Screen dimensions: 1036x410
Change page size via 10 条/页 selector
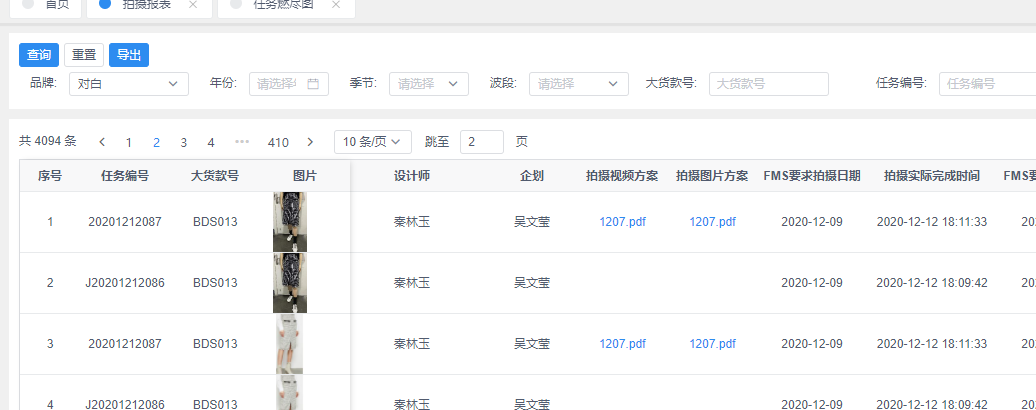(372, 142)
